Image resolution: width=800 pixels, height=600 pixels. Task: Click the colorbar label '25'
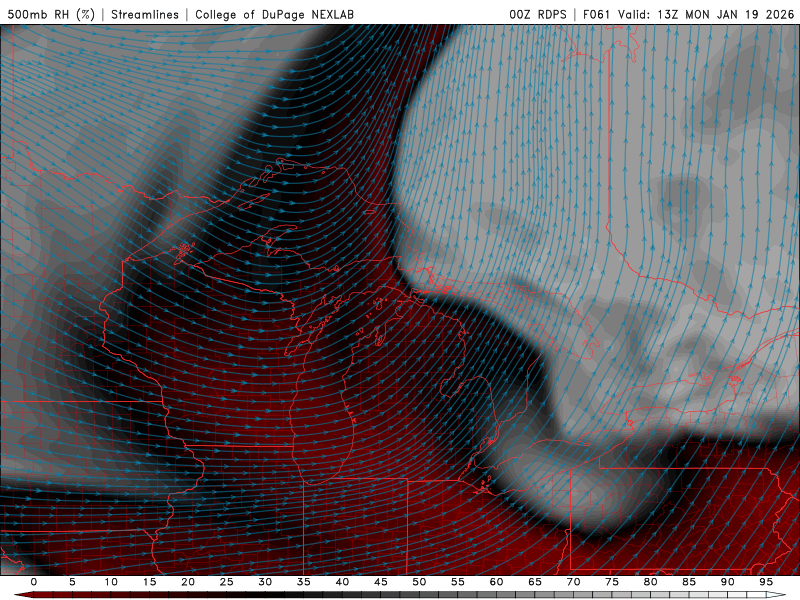[227, 582]
